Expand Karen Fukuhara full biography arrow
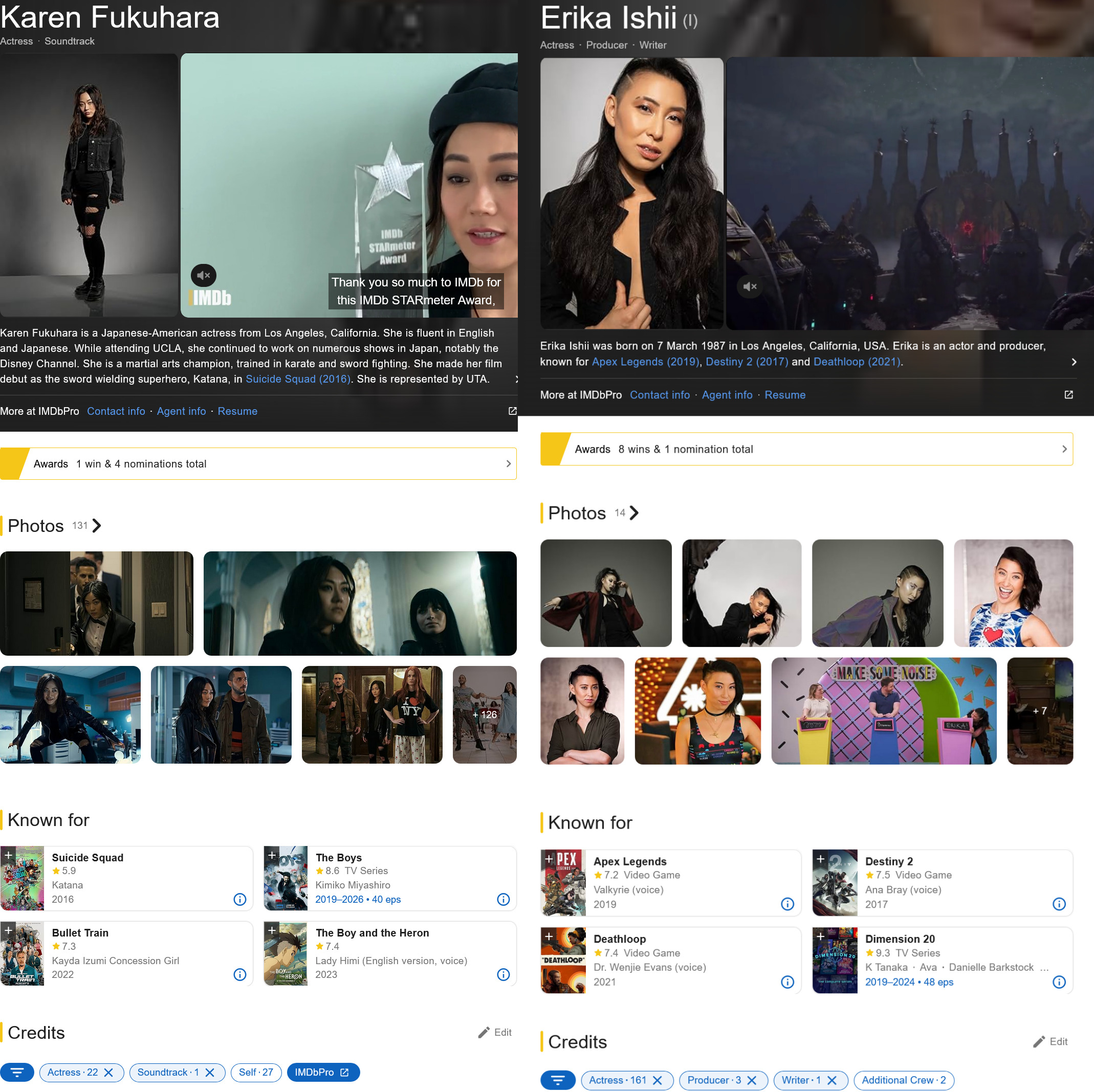 (x=516, y=380)
